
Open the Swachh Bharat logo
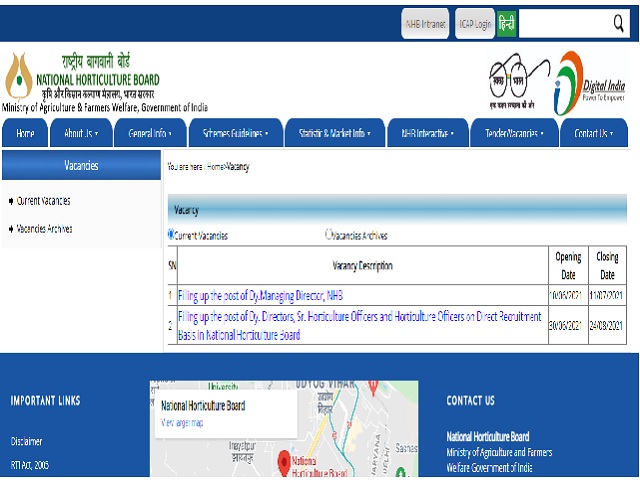[518, 81]
